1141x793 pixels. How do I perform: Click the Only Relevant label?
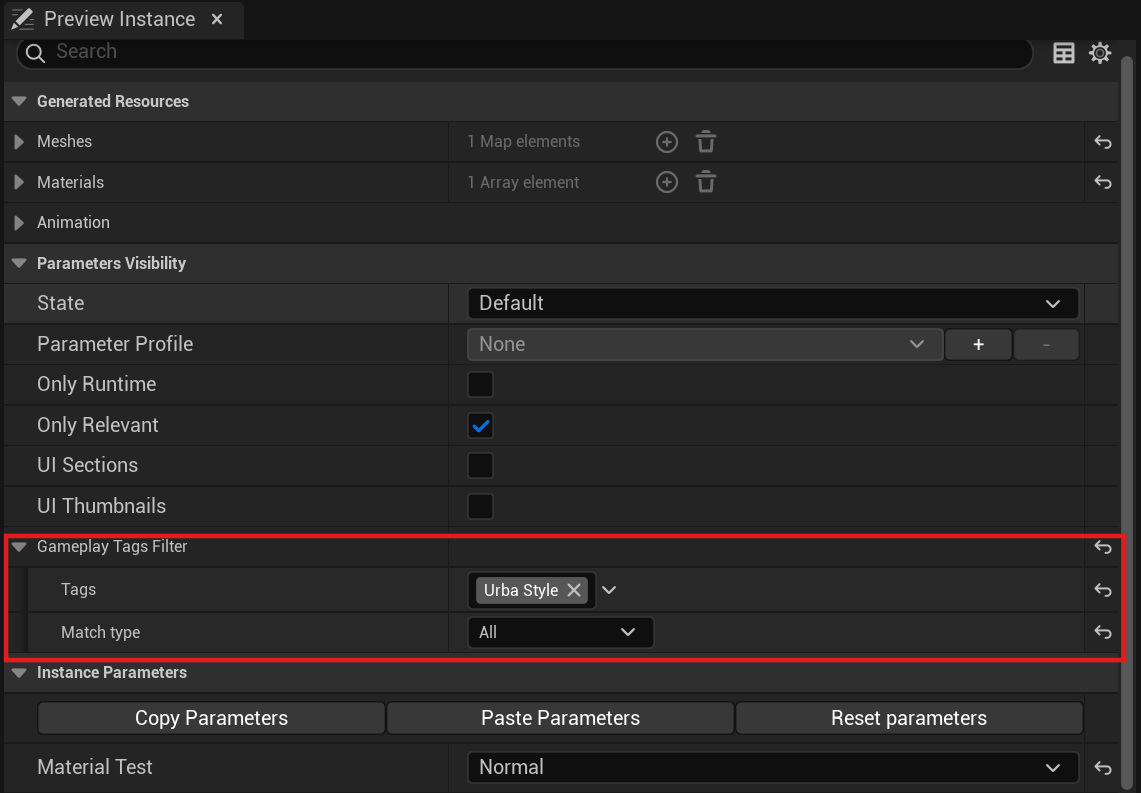[98, 425]
